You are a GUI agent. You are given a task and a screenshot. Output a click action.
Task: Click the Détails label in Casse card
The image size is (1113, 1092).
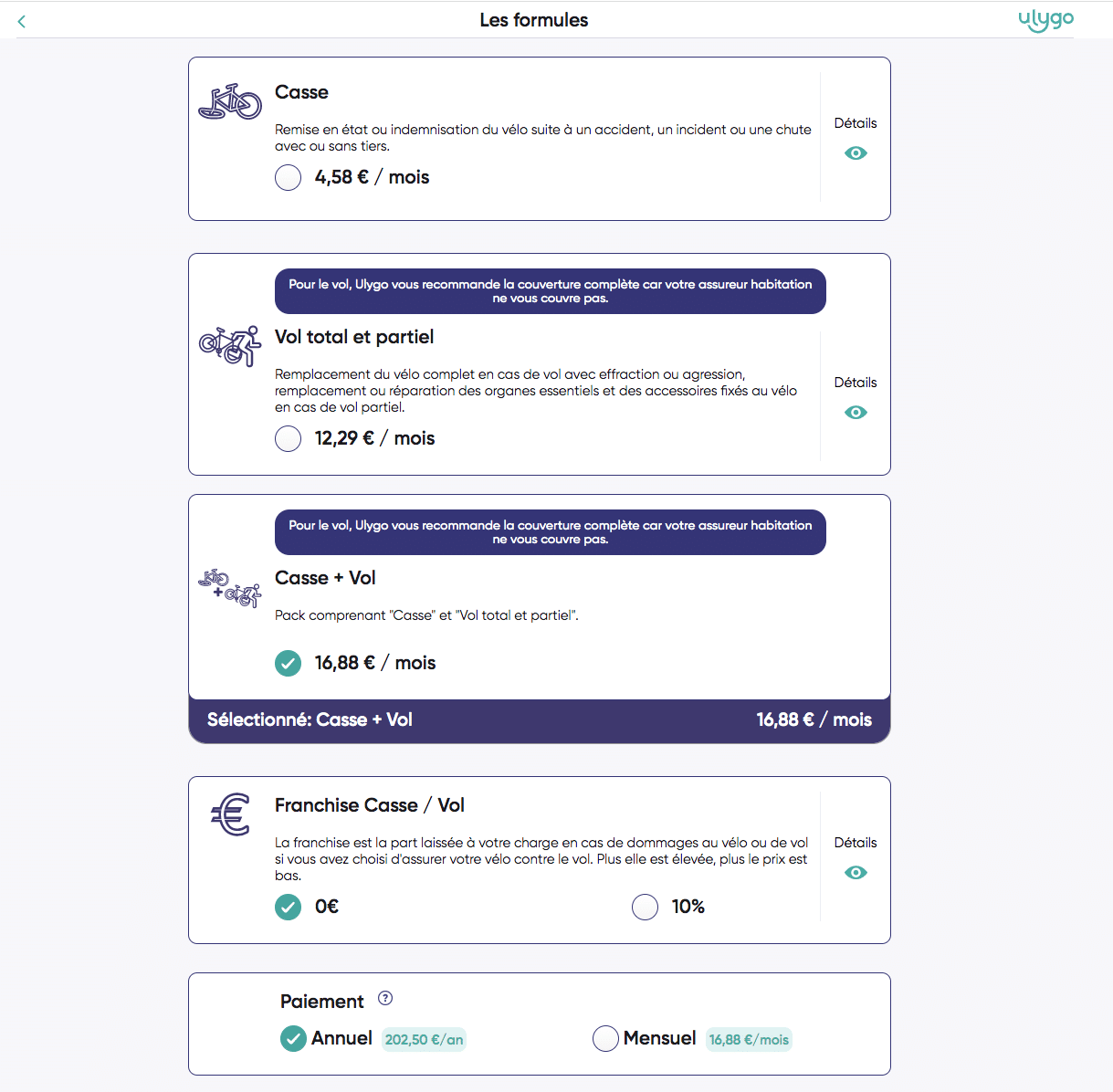pos(856,123)
